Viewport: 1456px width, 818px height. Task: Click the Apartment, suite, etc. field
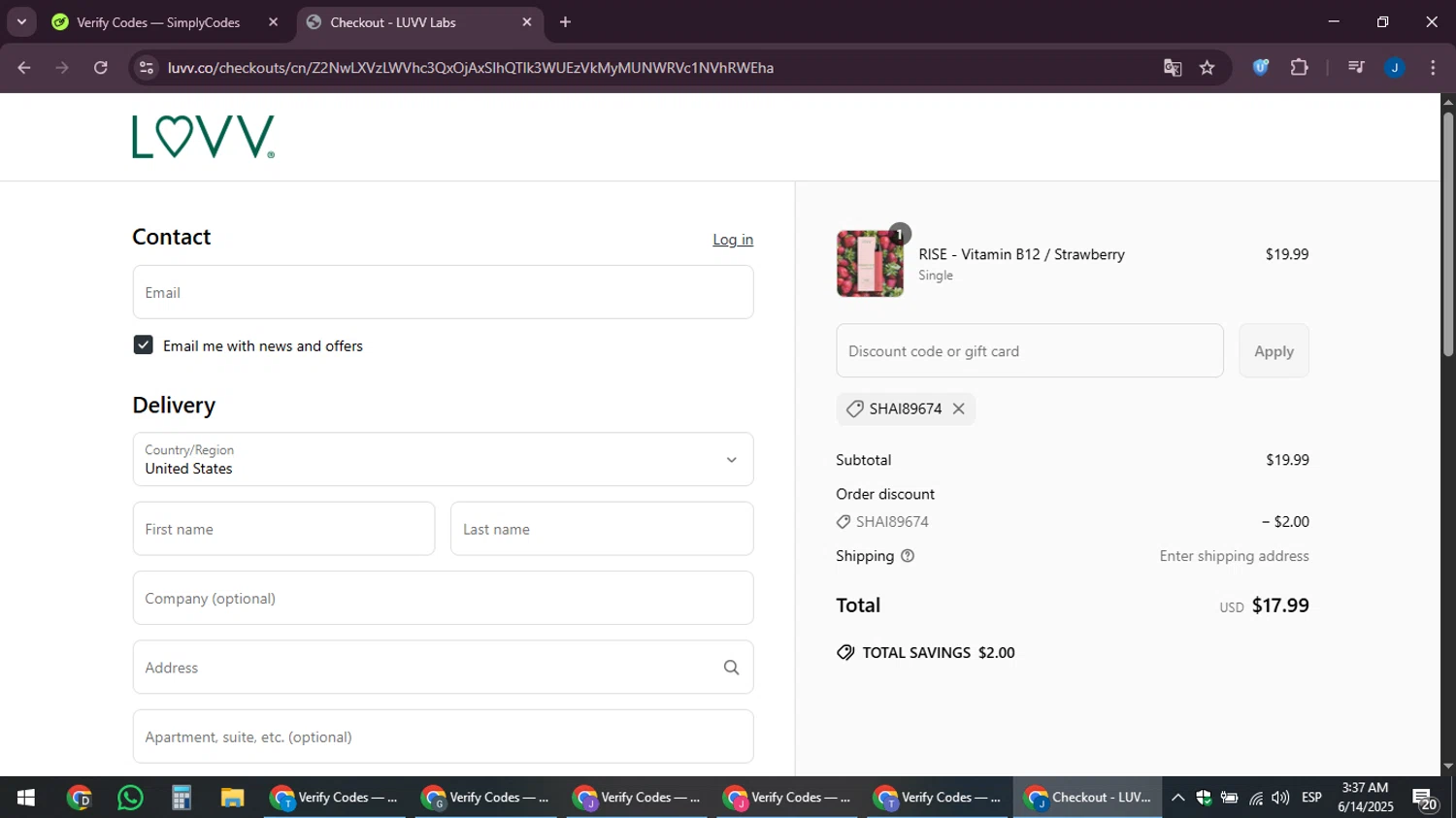pyautogui.click(x=443, y=736)
